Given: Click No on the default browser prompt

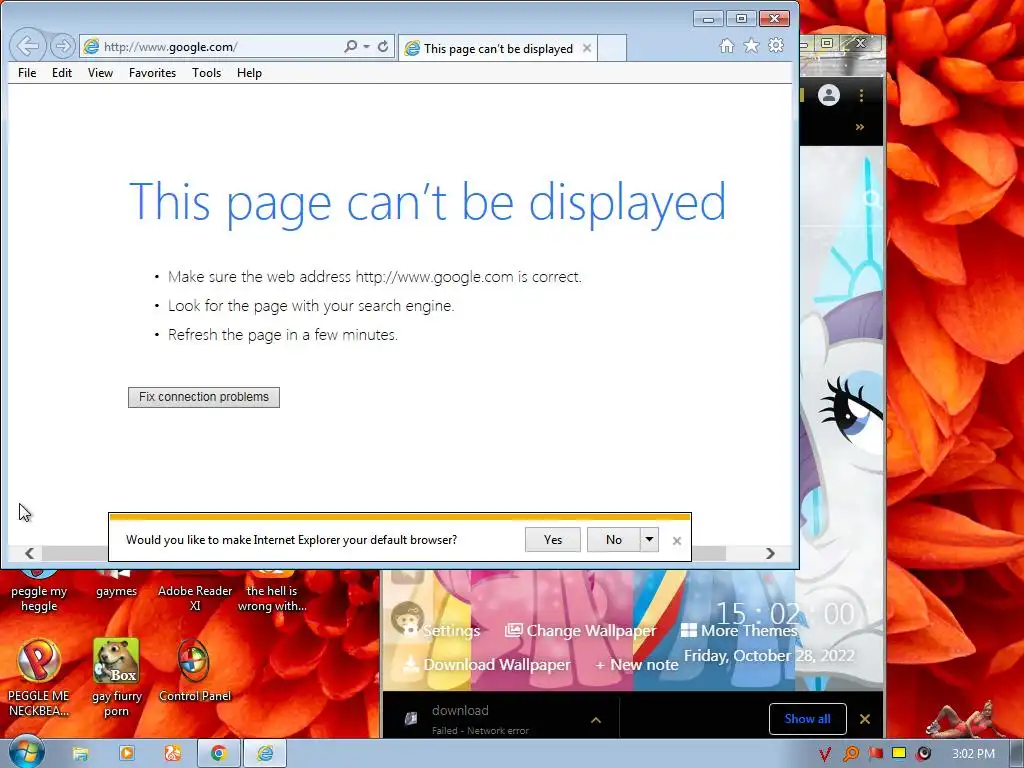Looking at the screenshot, I should click(x=613, y=539).
